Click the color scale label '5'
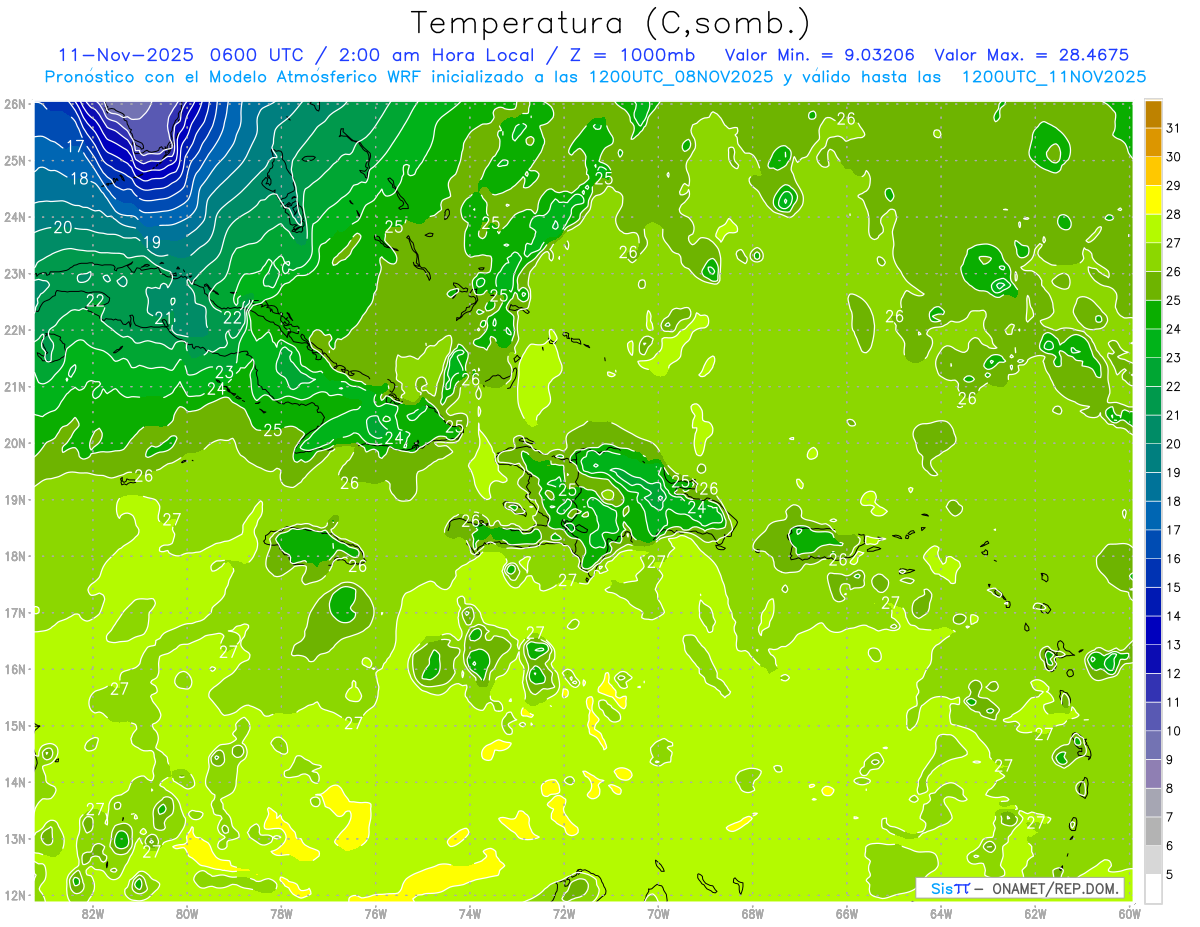The width and height of the screenshot is (1200, 927). pos(1170,874)
